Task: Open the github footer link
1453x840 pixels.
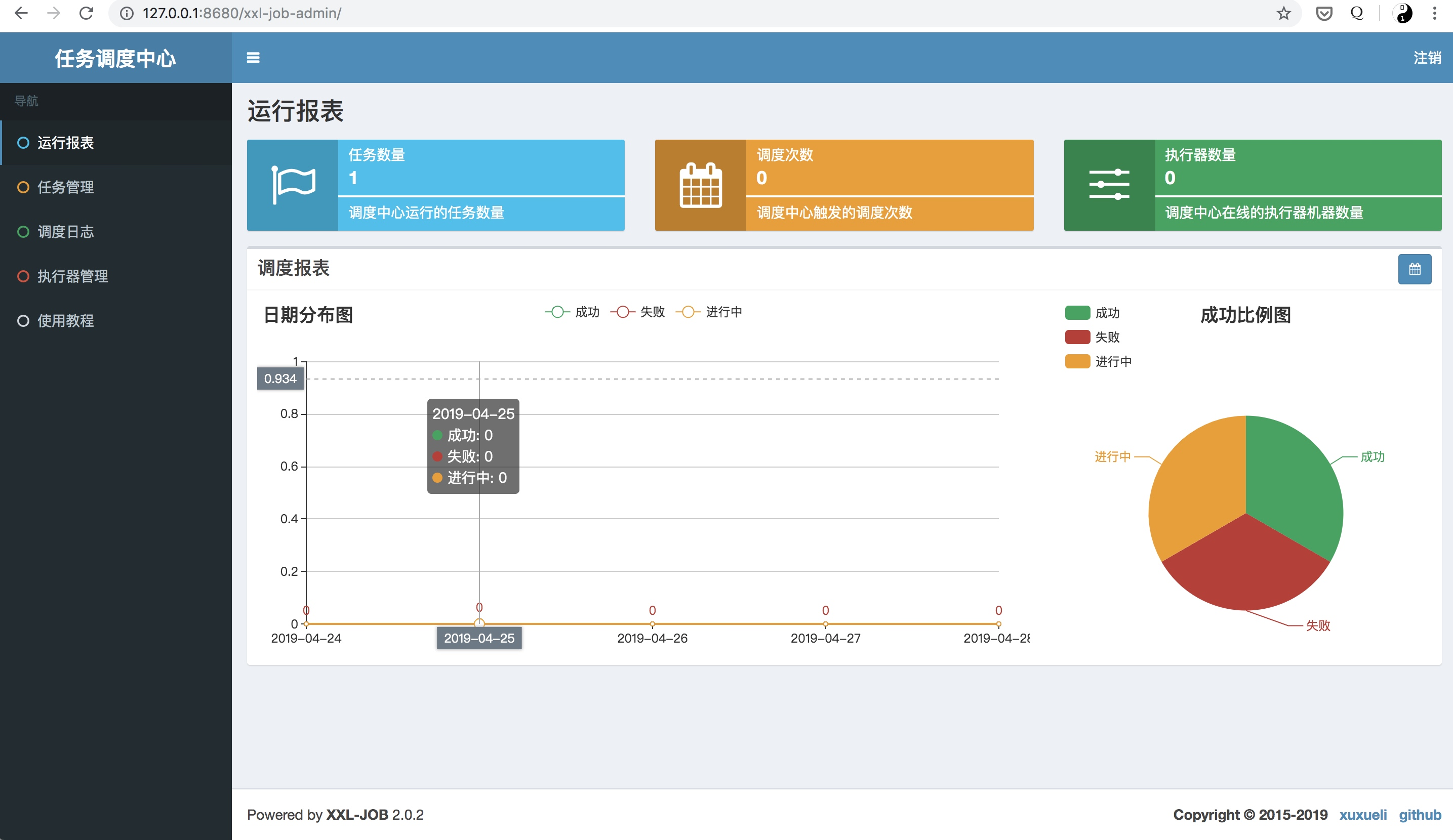Action: coord(1419,815)
